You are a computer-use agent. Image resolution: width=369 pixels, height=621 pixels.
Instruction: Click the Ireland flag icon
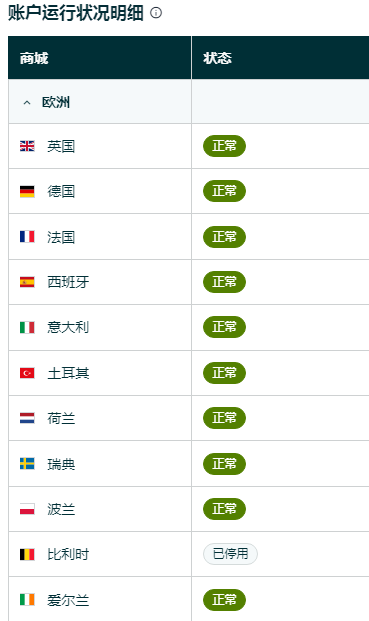(x=27, y=600)
